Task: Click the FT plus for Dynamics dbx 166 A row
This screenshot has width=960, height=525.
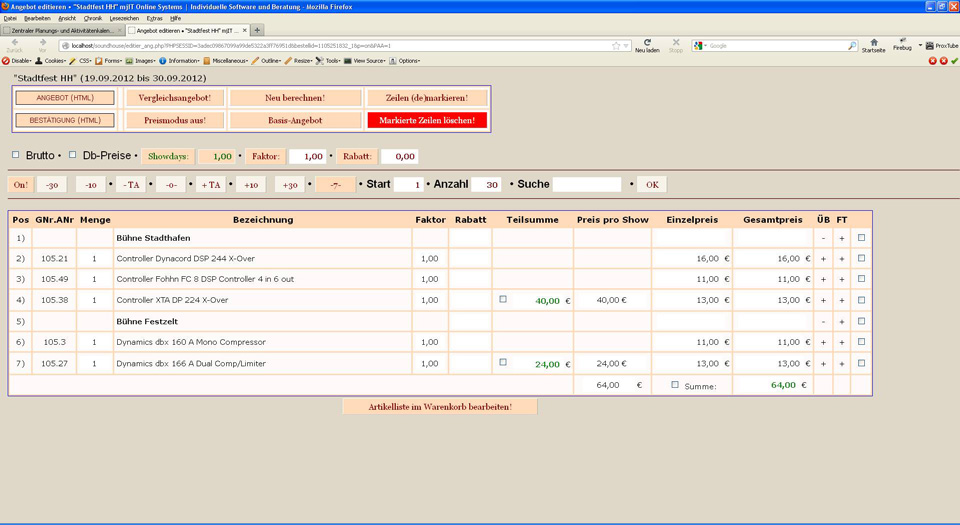Action: 842,363
